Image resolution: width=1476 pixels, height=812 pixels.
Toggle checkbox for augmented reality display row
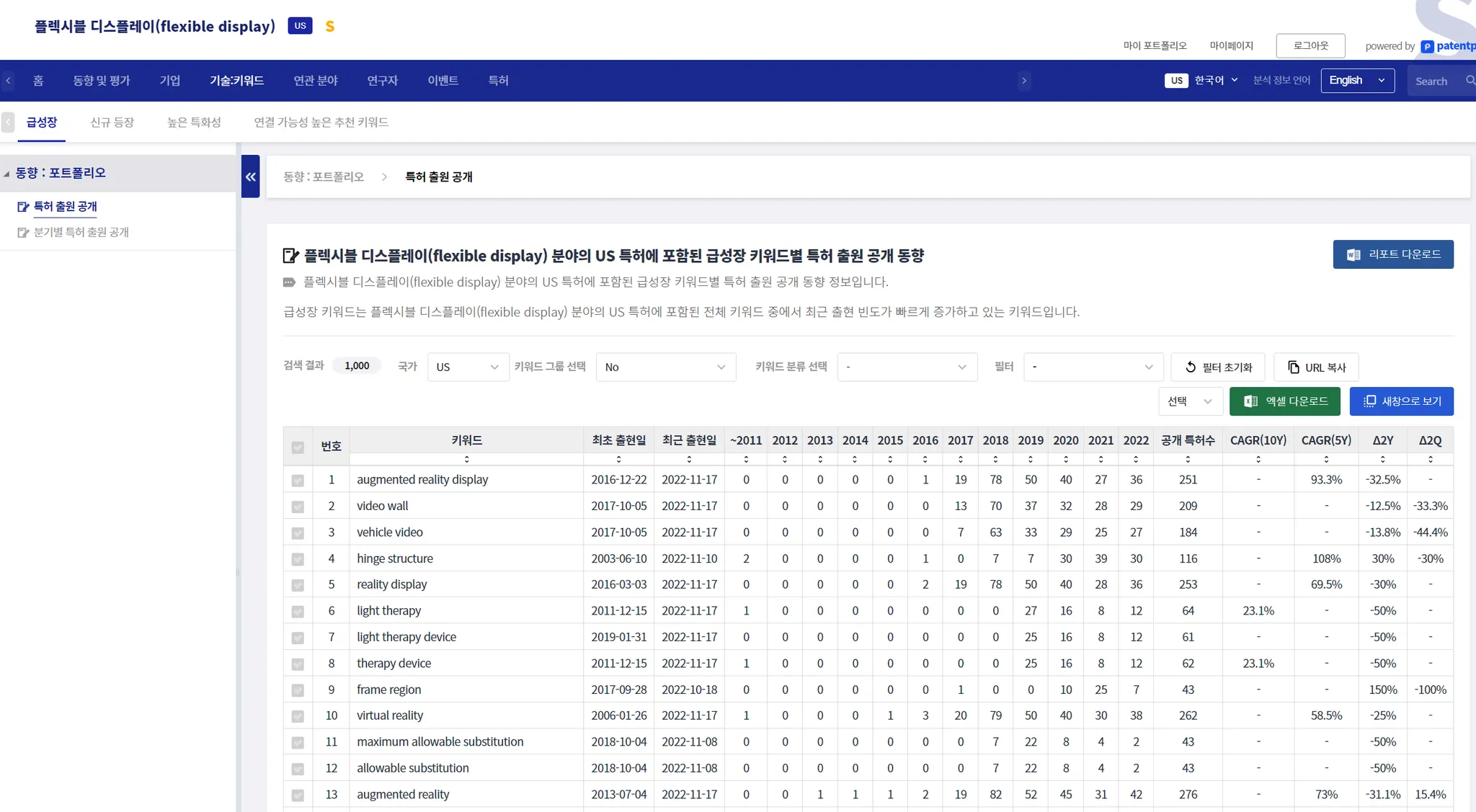click(x=298, y=481)
